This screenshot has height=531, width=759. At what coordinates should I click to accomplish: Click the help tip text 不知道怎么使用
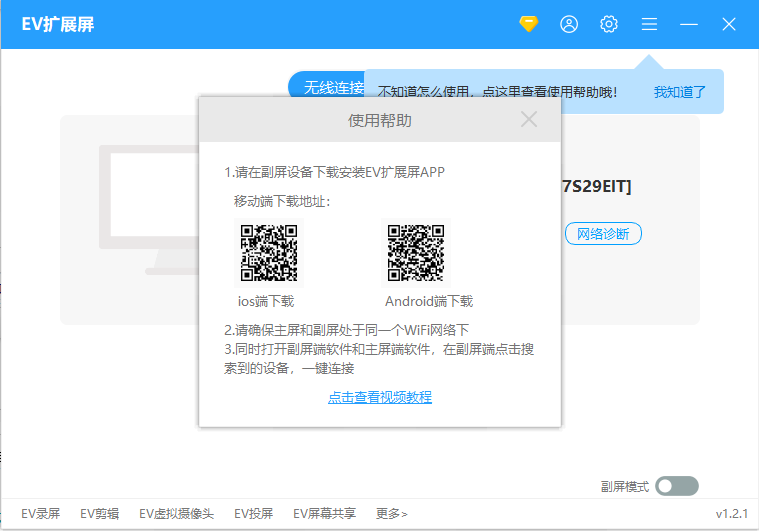497,91
